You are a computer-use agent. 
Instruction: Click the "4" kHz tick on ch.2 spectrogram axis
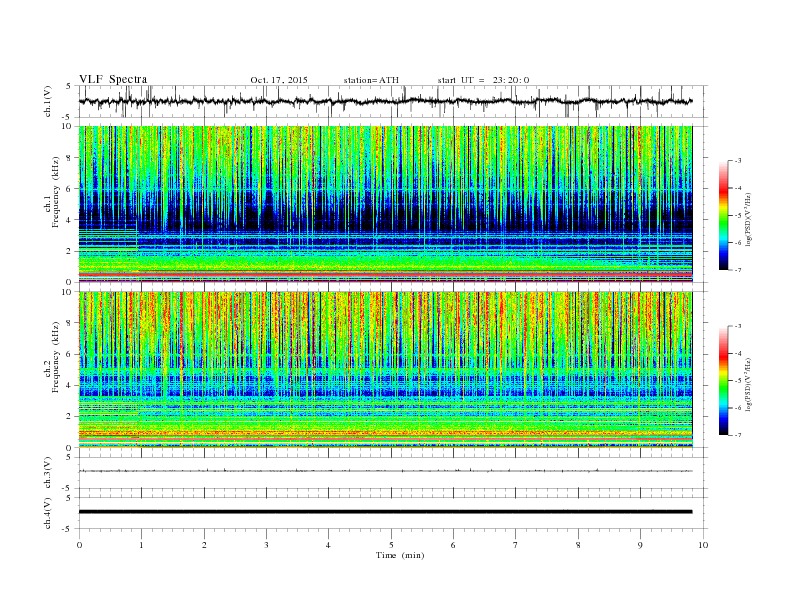pos(70,385)
